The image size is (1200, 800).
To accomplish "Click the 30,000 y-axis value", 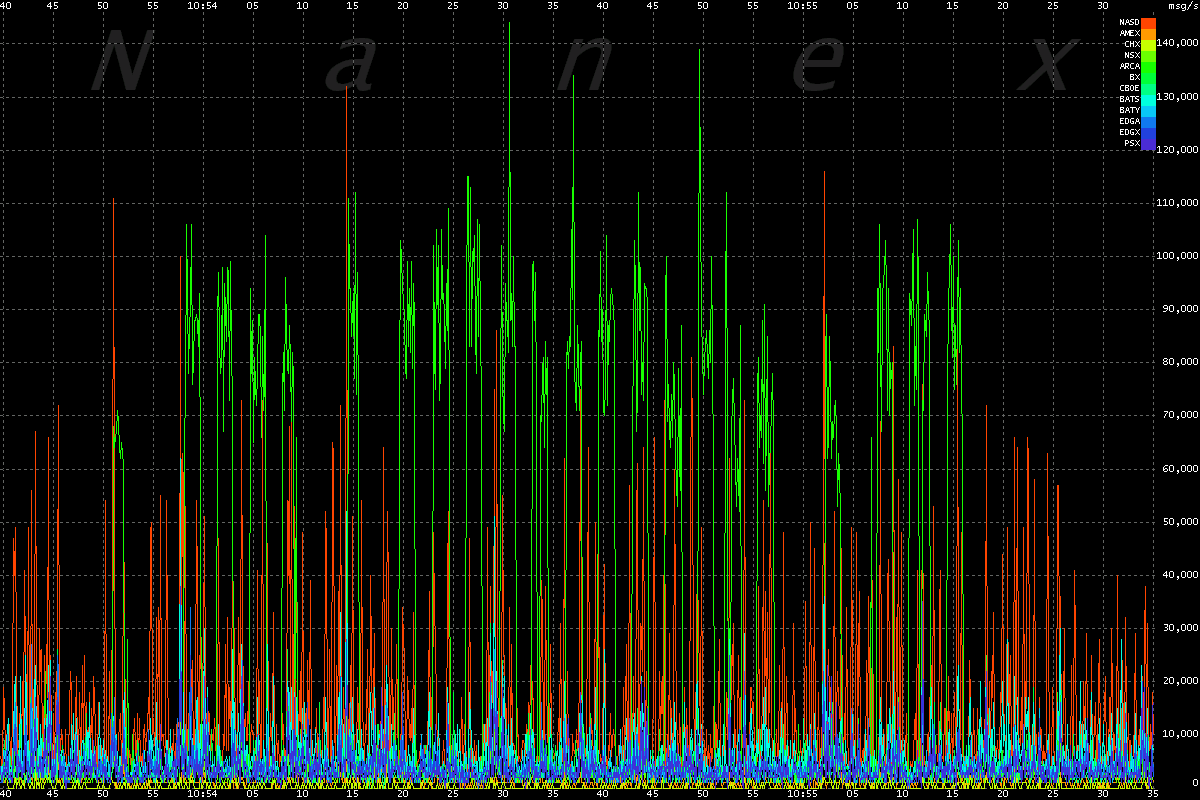I will point(1182,627).
